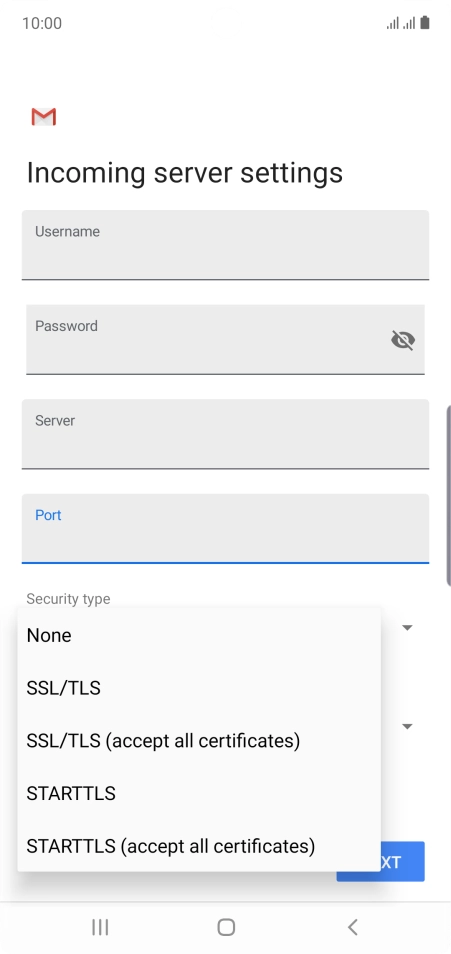Tap the battery status icon
Image resolution: width=451 pixels, height=954 pixels.
(x=425, y=23)
